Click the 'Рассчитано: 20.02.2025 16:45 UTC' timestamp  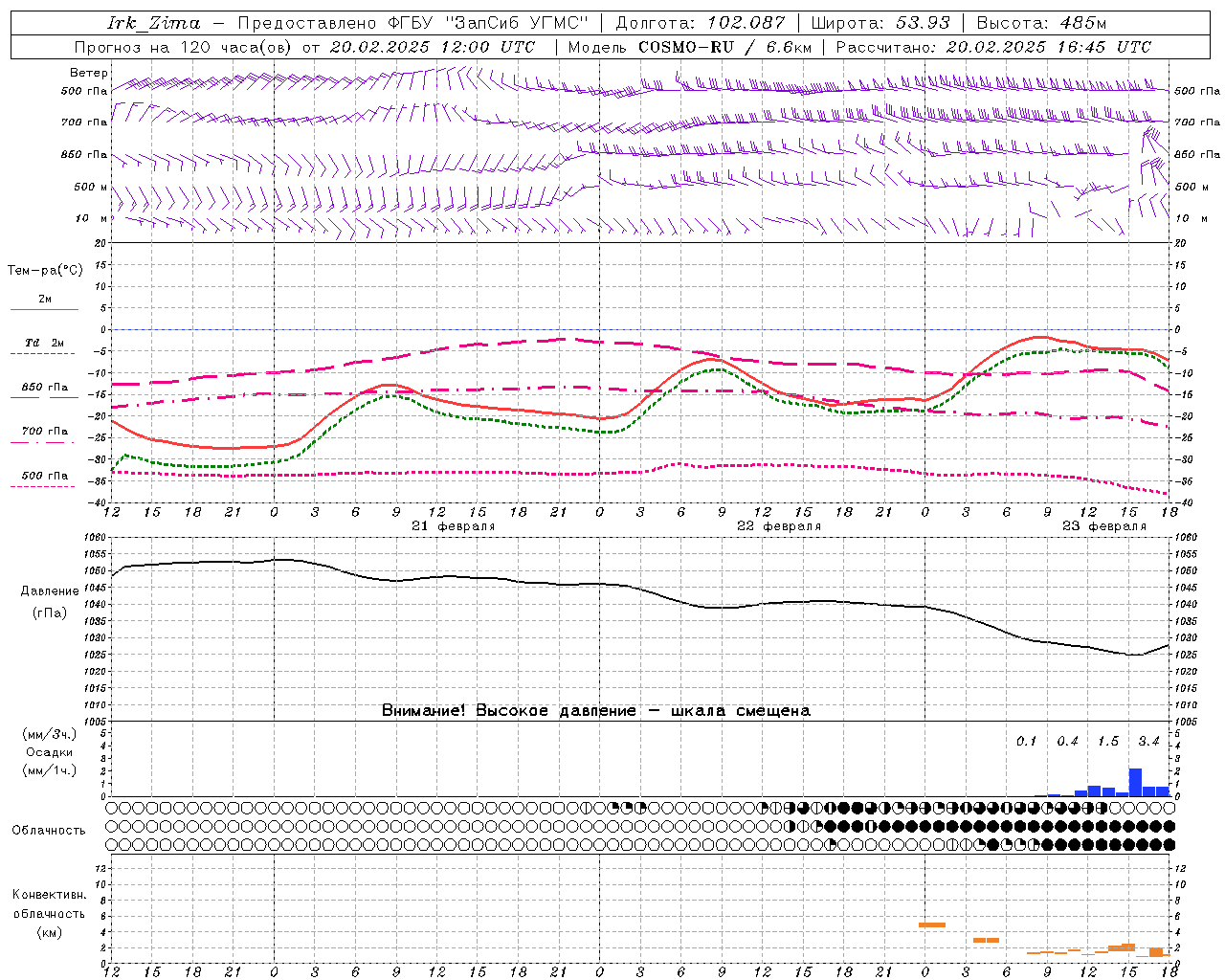[993, 47]
